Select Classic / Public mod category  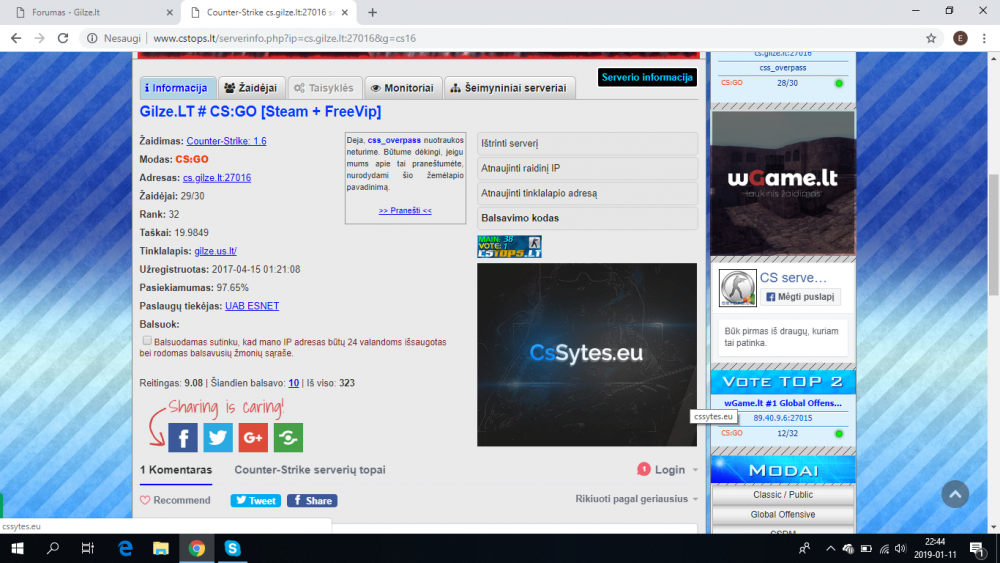[x=783, y=495]
